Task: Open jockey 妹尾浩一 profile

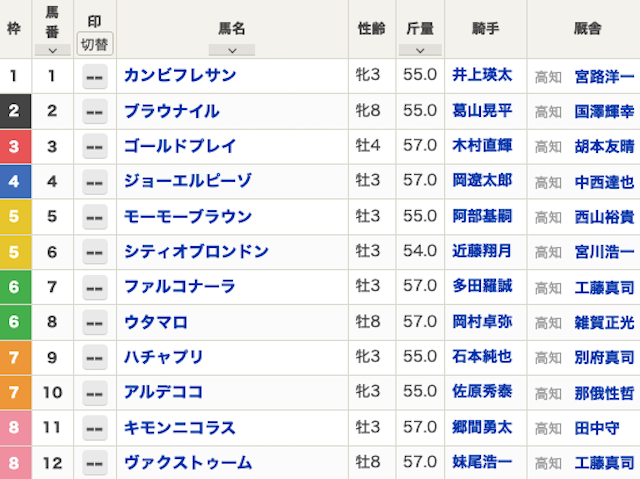Action: [482, 462]
